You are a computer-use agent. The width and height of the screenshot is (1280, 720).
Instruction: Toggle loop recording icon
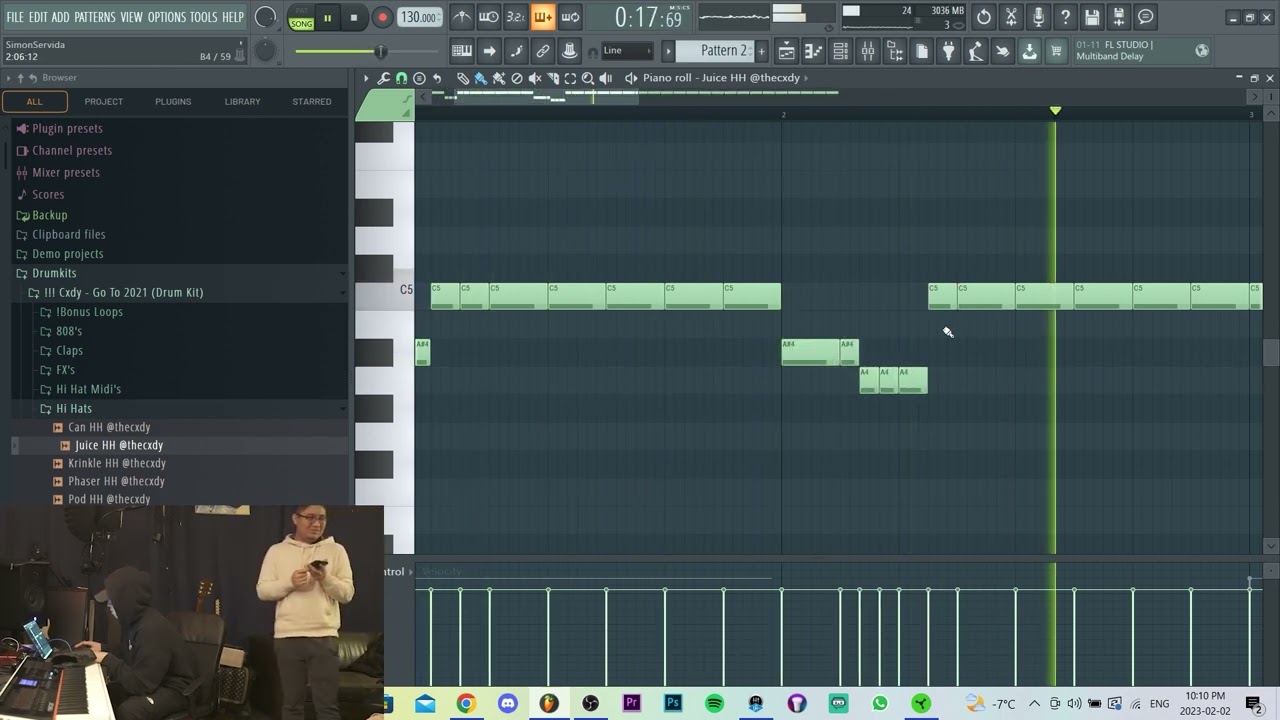570,17
